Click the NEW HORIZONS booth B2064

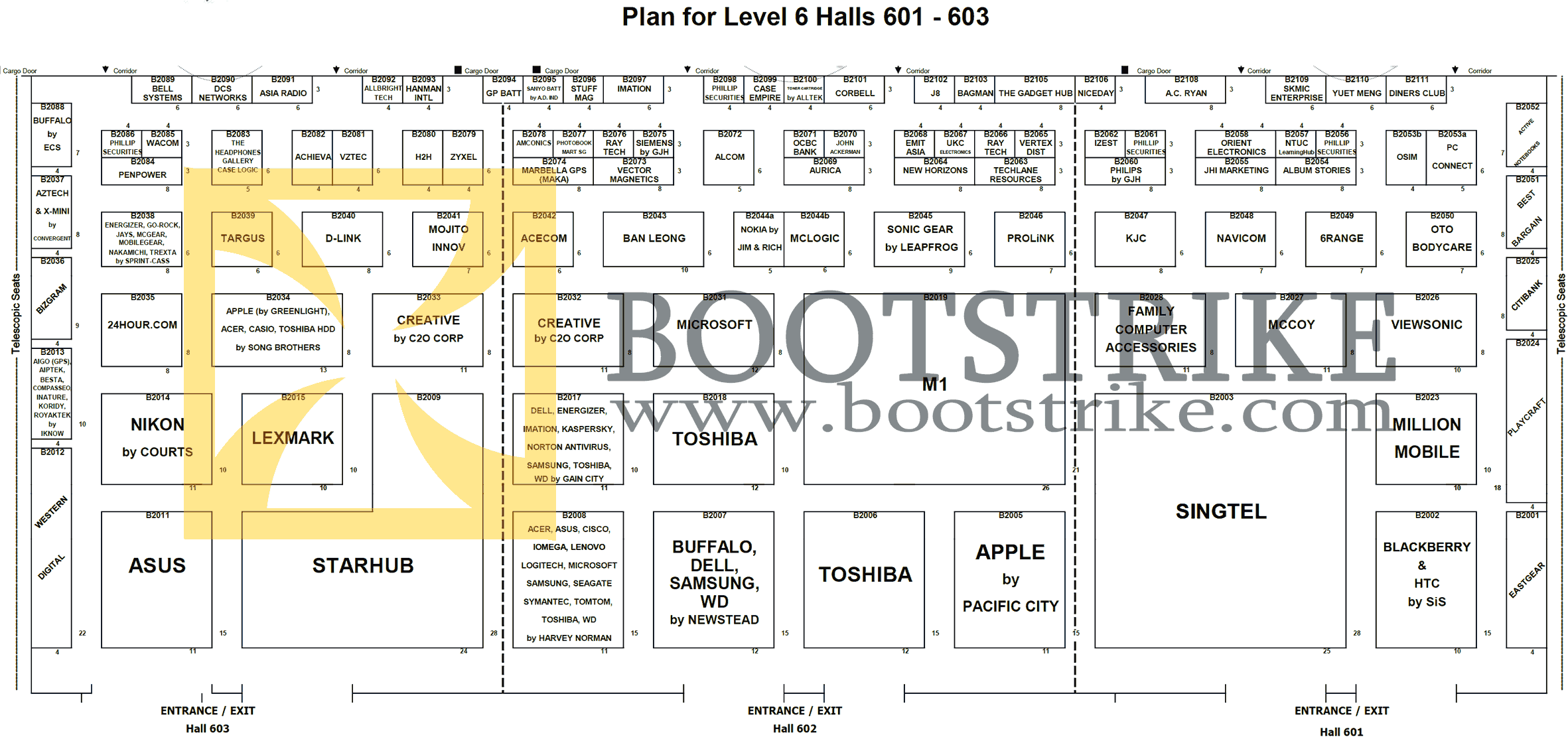pos(934,171)
